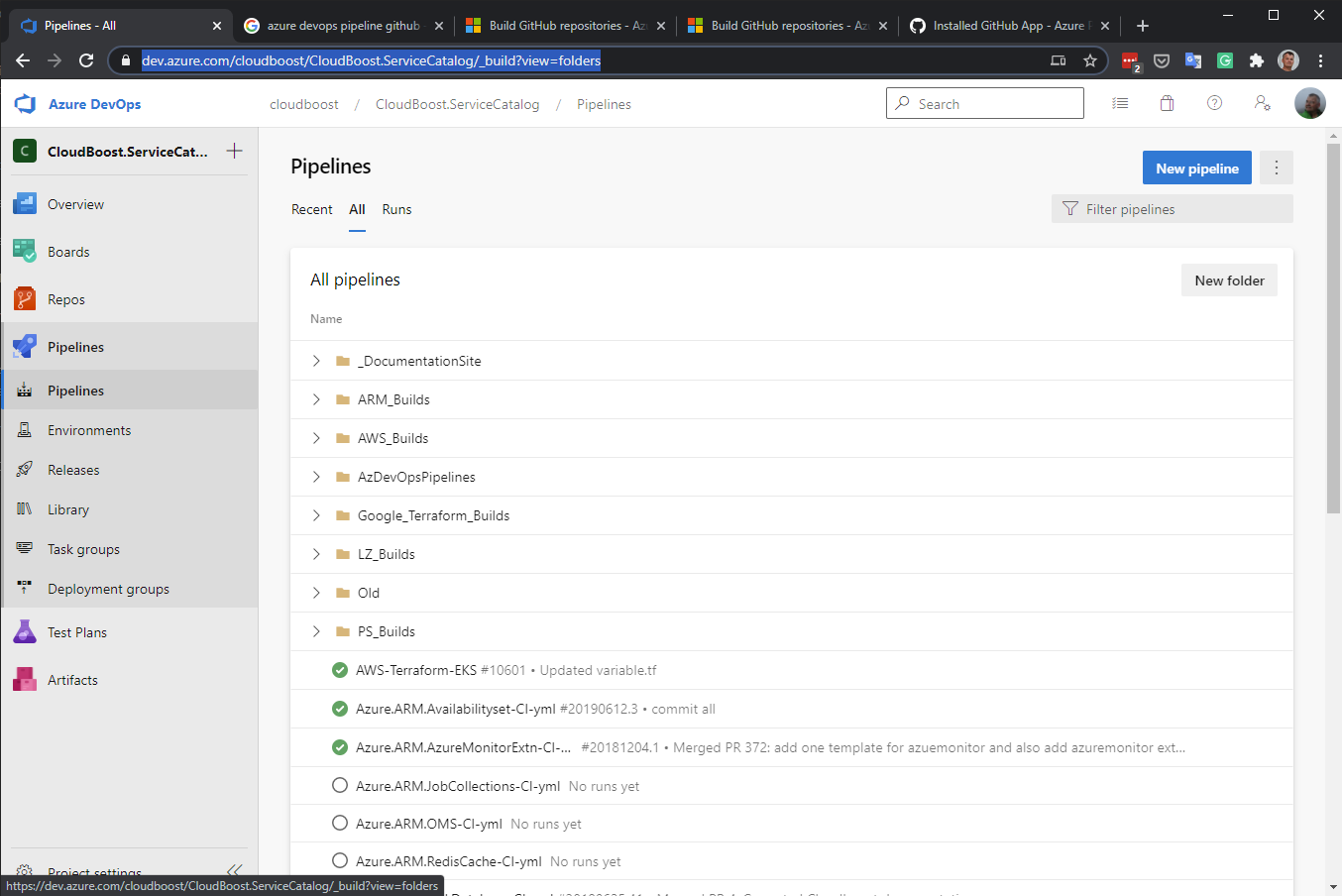Viewport: 1342px width, 896px height.
Task: Switch to the Recent tab
Action: 312,209
